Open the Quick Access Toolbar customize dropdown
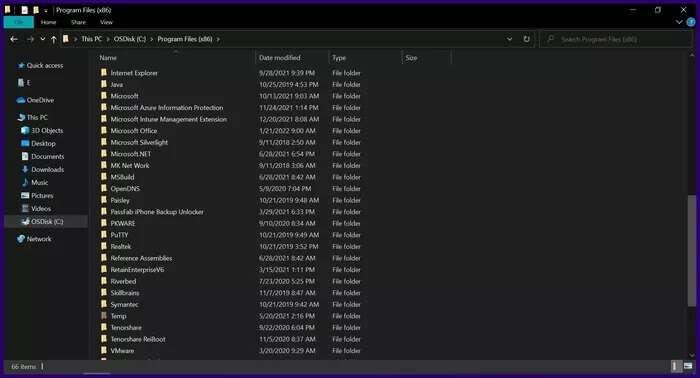The width and height of the screenshot is (700, 378). (x=46, y=10)
